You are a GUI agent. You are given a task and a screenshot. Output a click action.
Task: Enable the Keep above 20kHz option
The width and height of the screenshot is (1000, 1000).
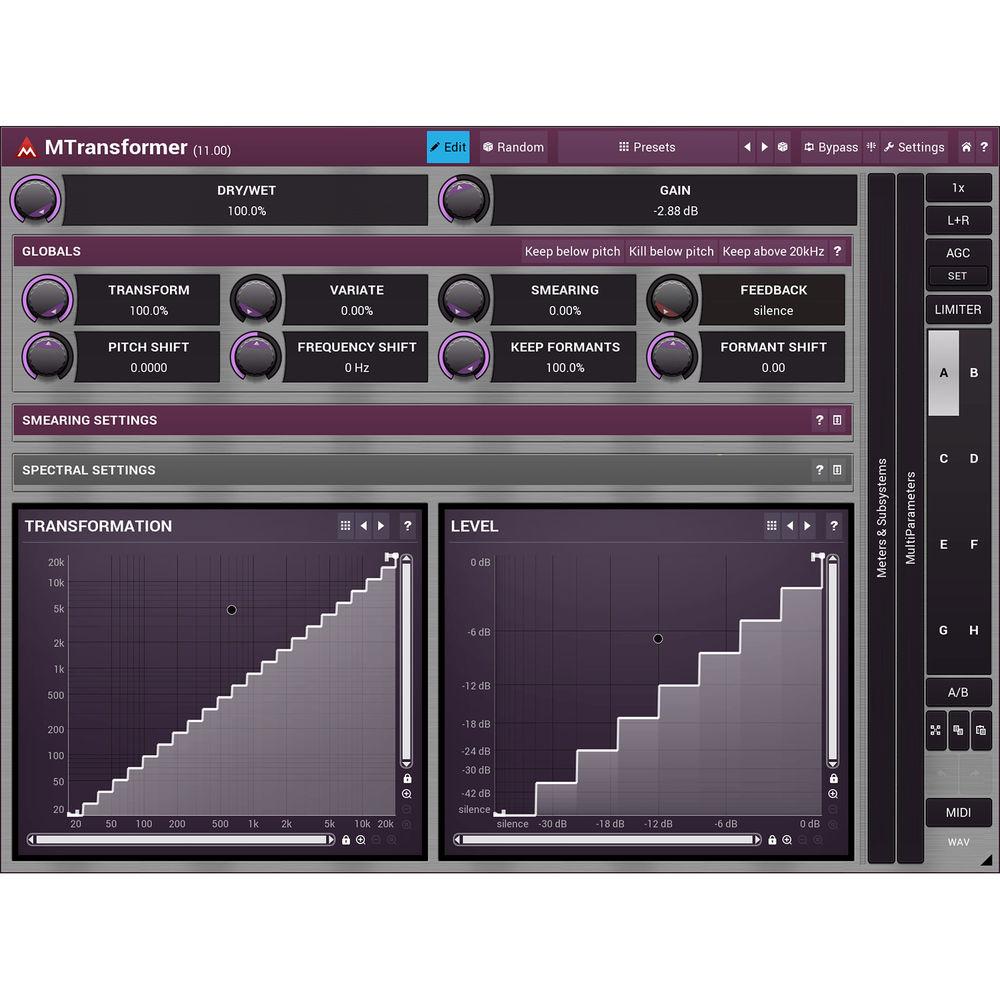[770, 251]
